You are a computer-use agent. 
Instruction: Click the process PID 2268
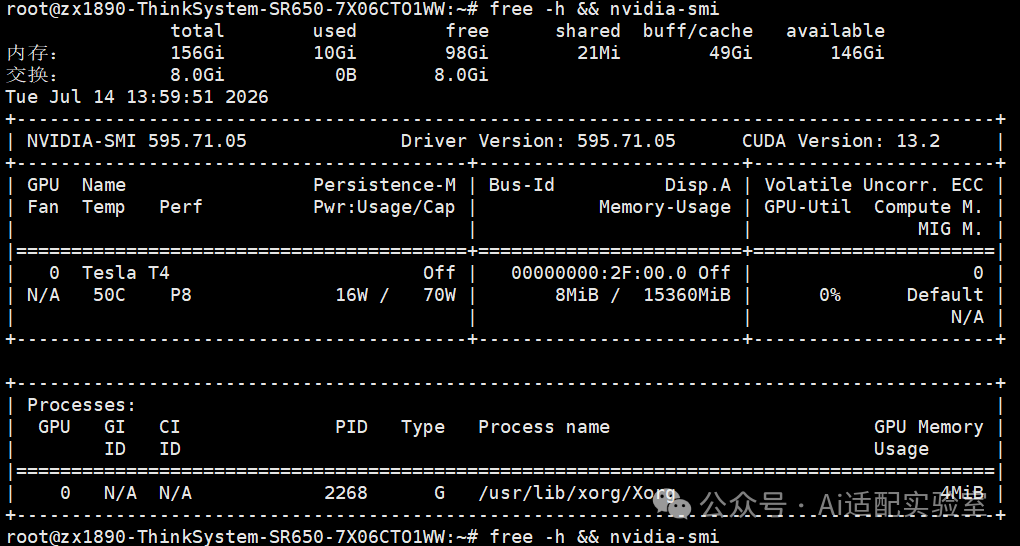point(346,493)
